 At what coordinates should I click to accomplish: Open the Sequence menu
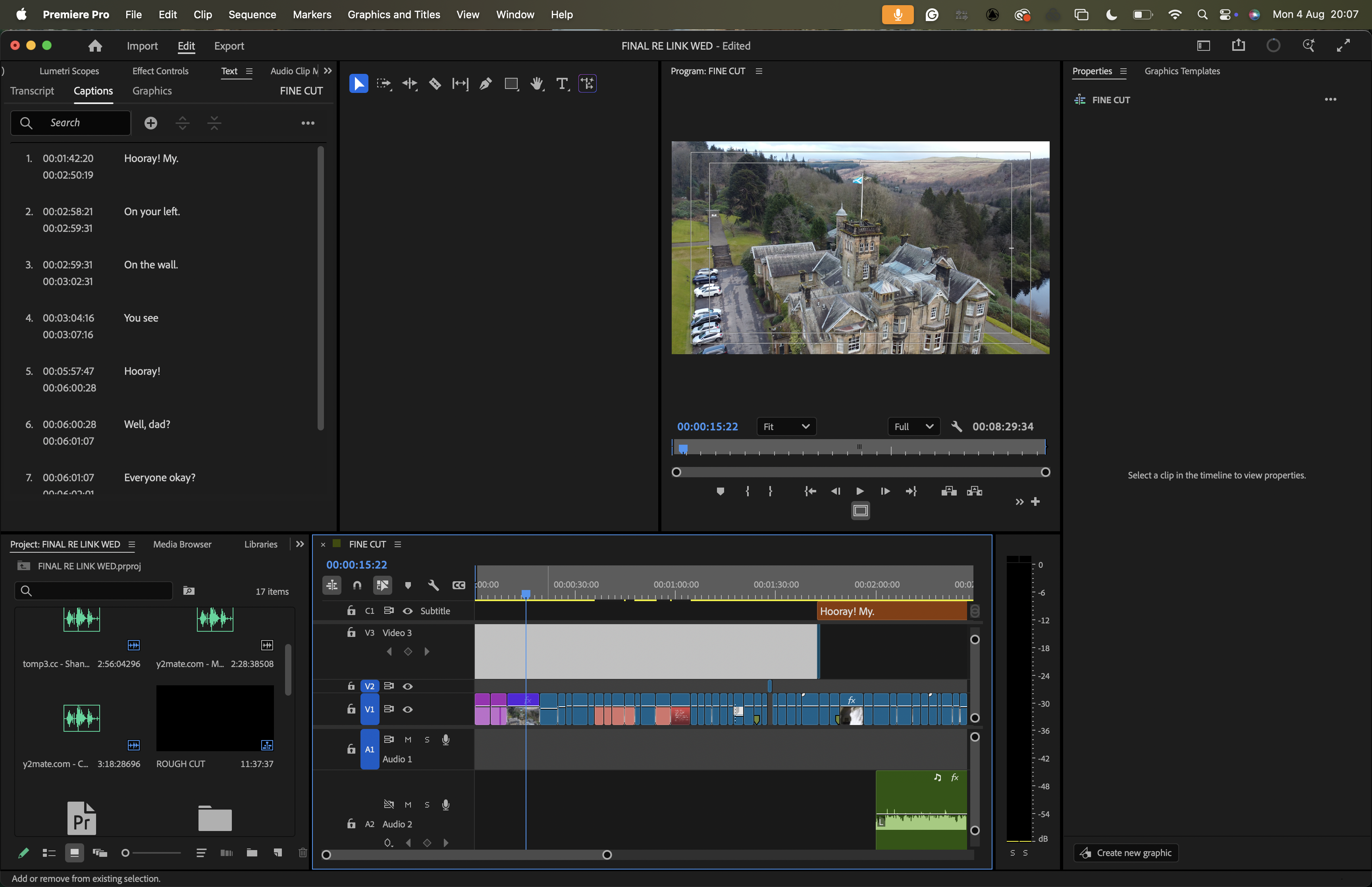252,14
